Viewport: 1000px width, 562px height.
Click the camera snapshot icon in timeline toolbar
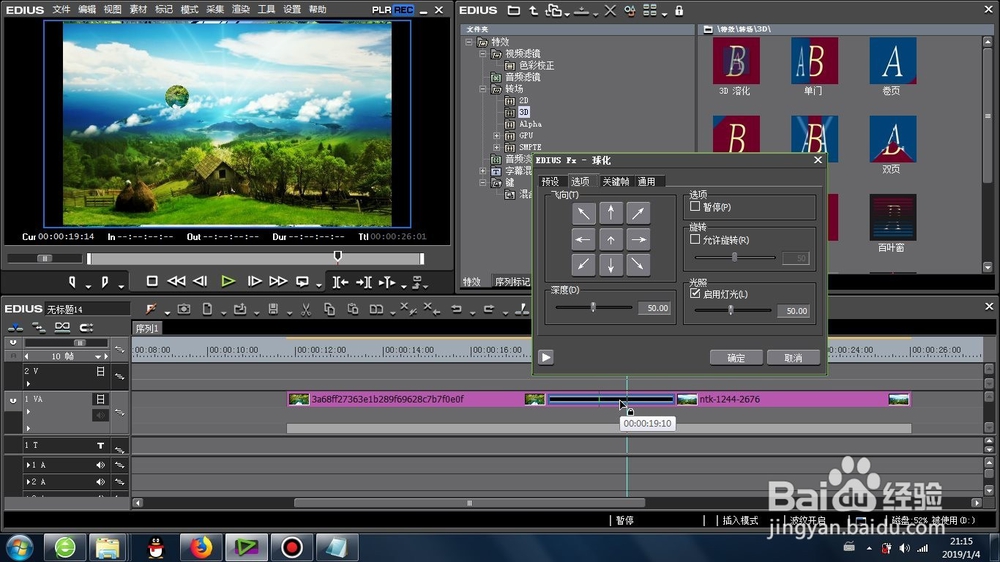[x=184, y=309]
